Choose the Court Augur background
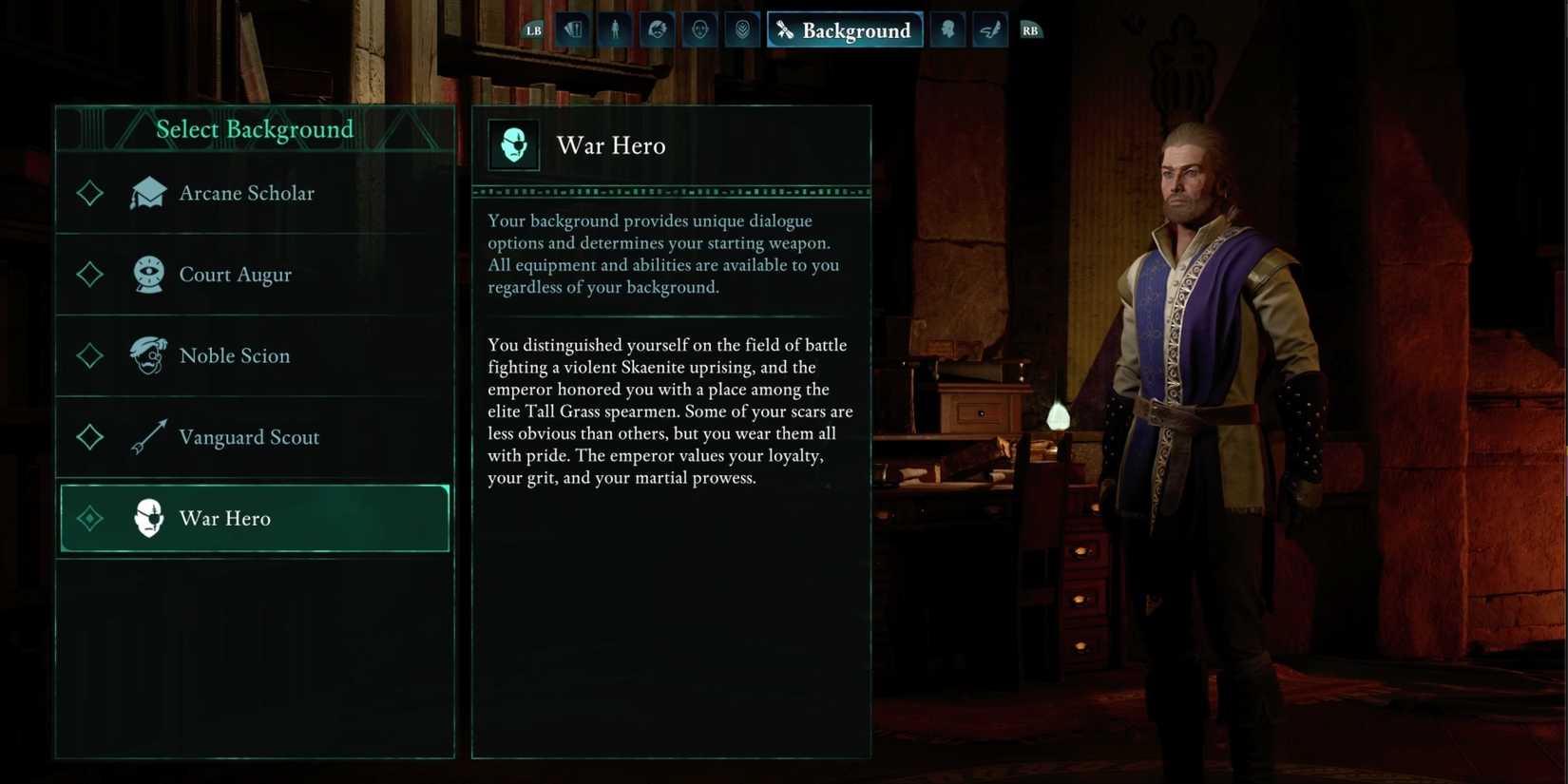1568x784 pixels. [x=255, y=275]
